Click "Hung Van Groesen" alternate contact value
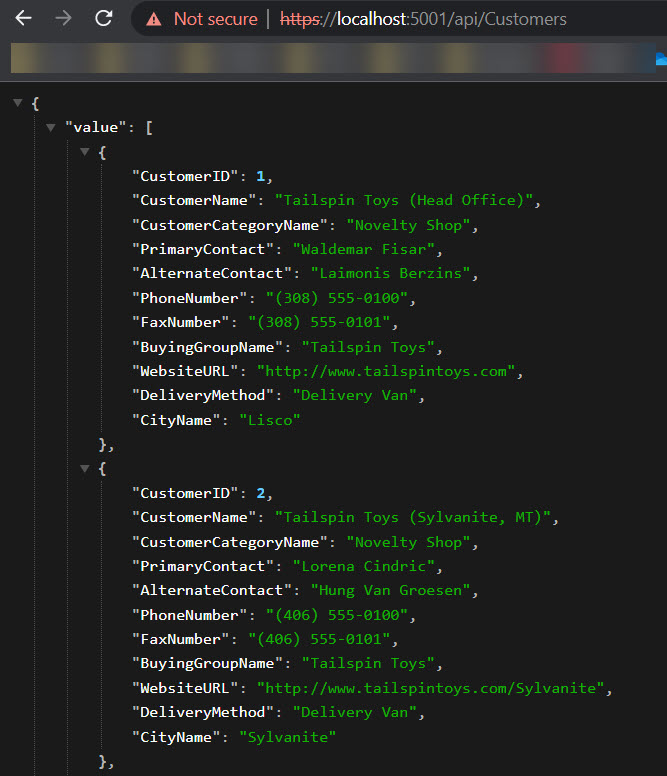This screenshot has height=776, width=667. pos(390,590)
